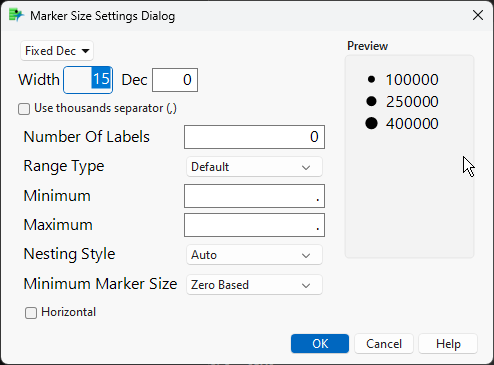The width and height of the screenshot is (494, 365).
Task: Click the 250000 preview label
Action: tap(412, 102)
